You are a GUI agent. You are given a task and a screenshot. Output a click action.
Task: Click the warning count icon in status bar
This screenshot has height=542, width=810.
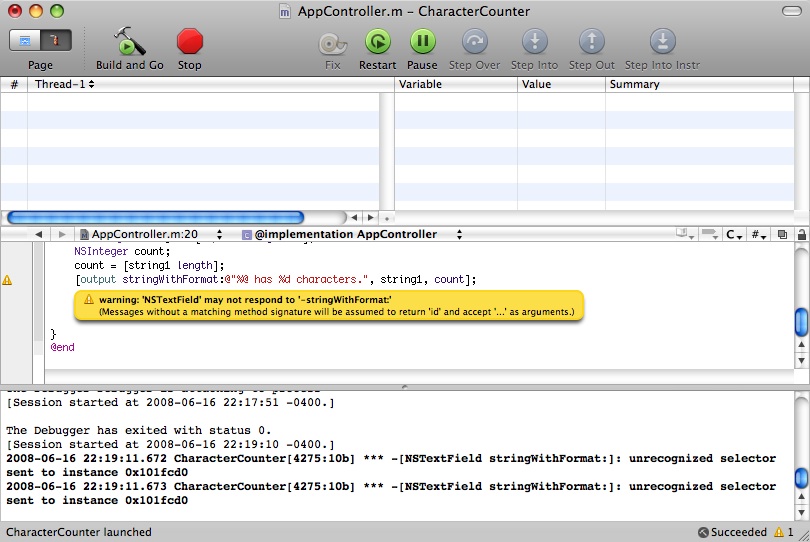click(779, 532)
